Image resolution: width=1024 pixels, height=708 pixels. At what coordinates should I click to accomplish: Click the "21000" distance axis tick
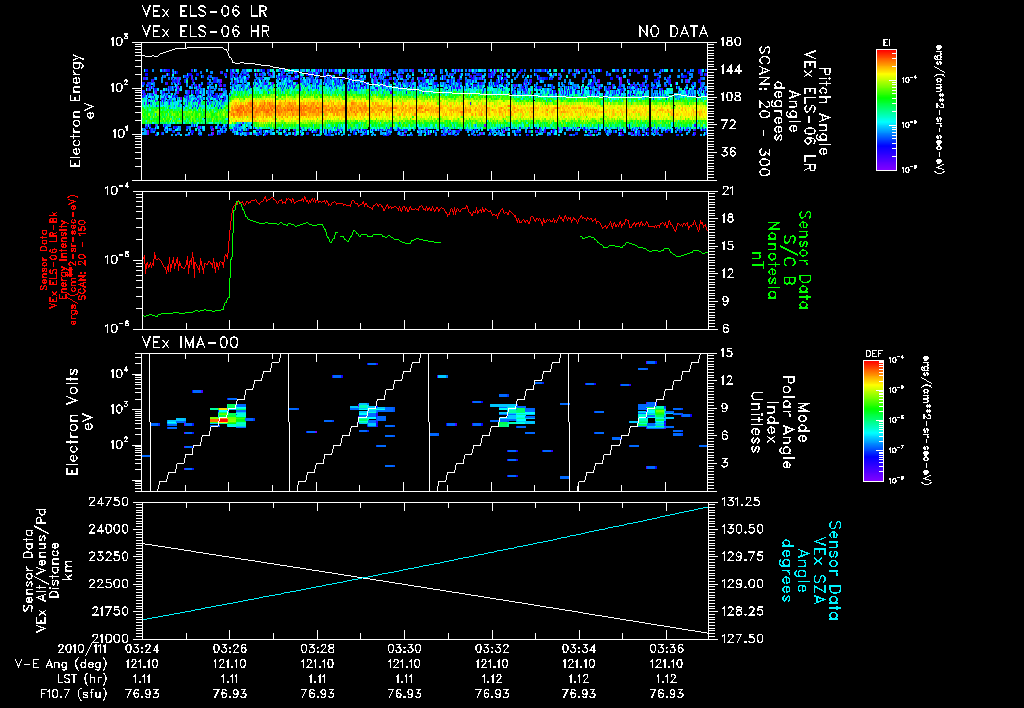point(108,638)
